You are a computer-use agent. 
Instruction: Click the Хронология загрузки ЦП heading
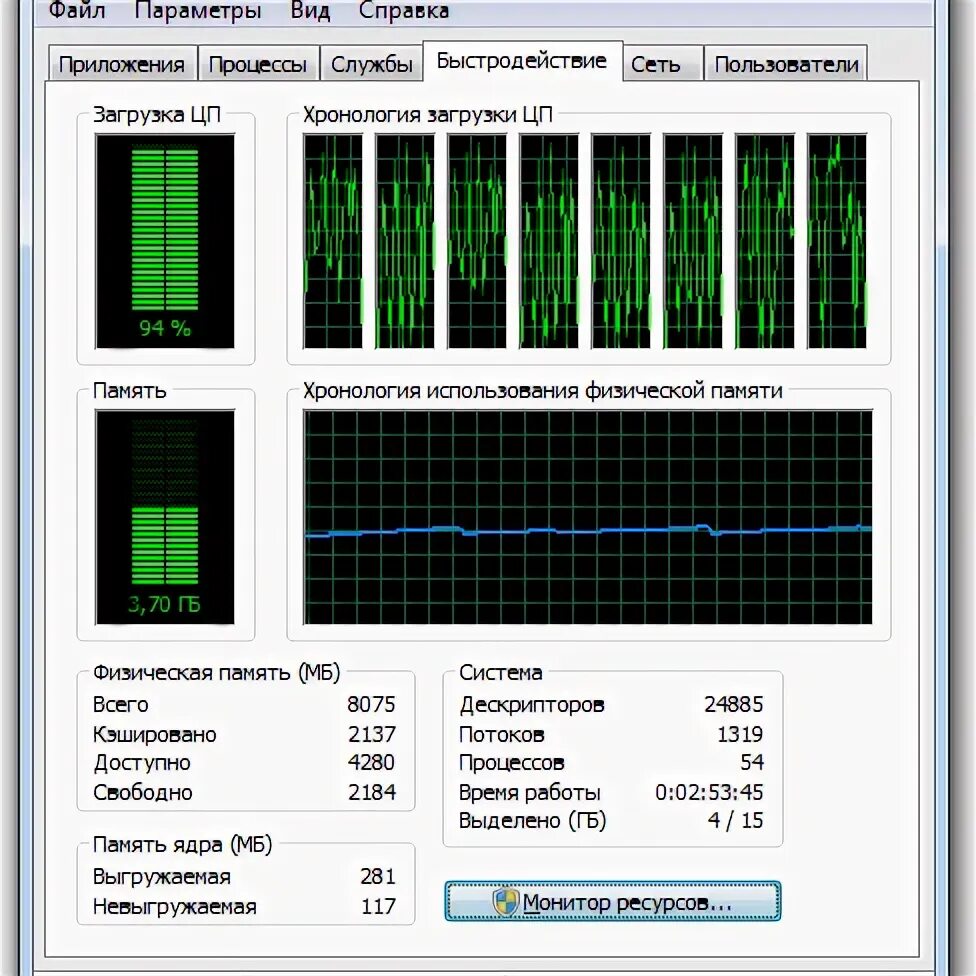point(428,115)
